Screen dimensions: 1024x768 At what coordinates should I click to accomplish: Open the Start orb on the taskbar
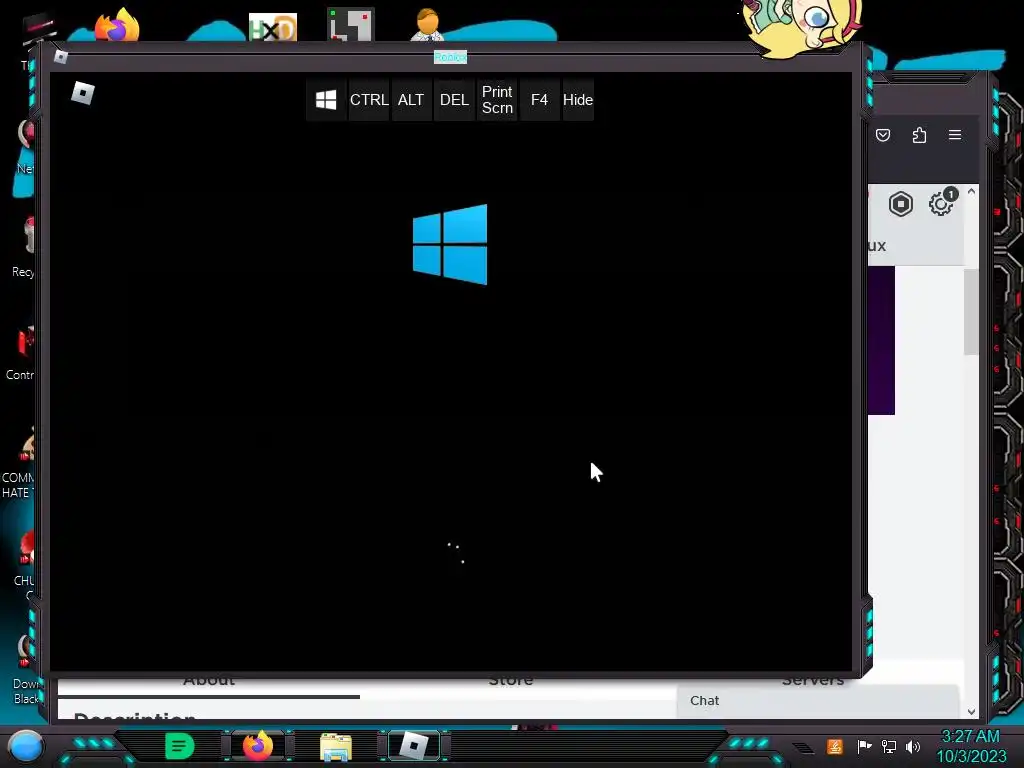pos(26,746)
